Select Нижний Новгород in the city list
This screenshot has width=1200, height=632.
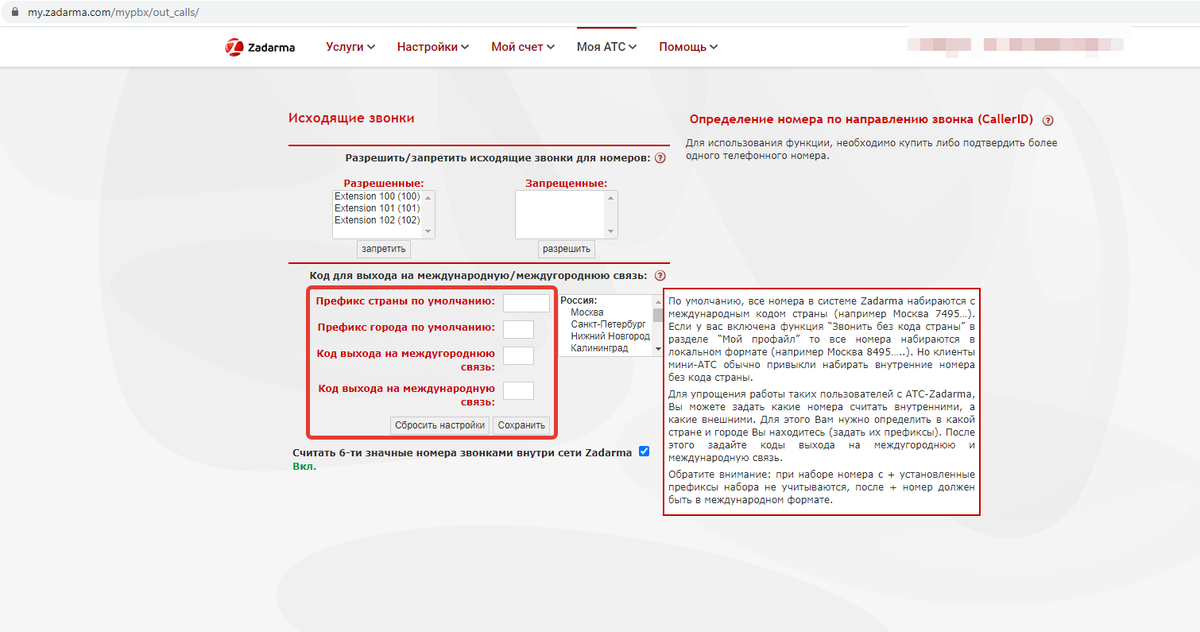(610, 337)
